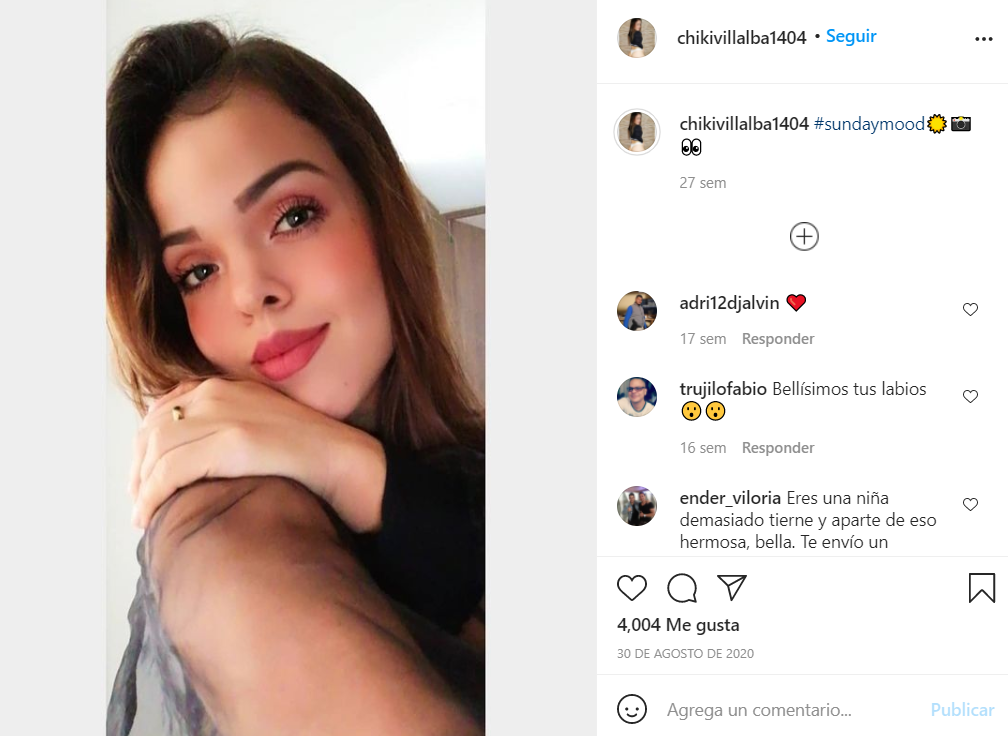Open trujilofabio's profile picture
Screen dimensions: 1008x736
pyautogui.click(x=636, y=397)
